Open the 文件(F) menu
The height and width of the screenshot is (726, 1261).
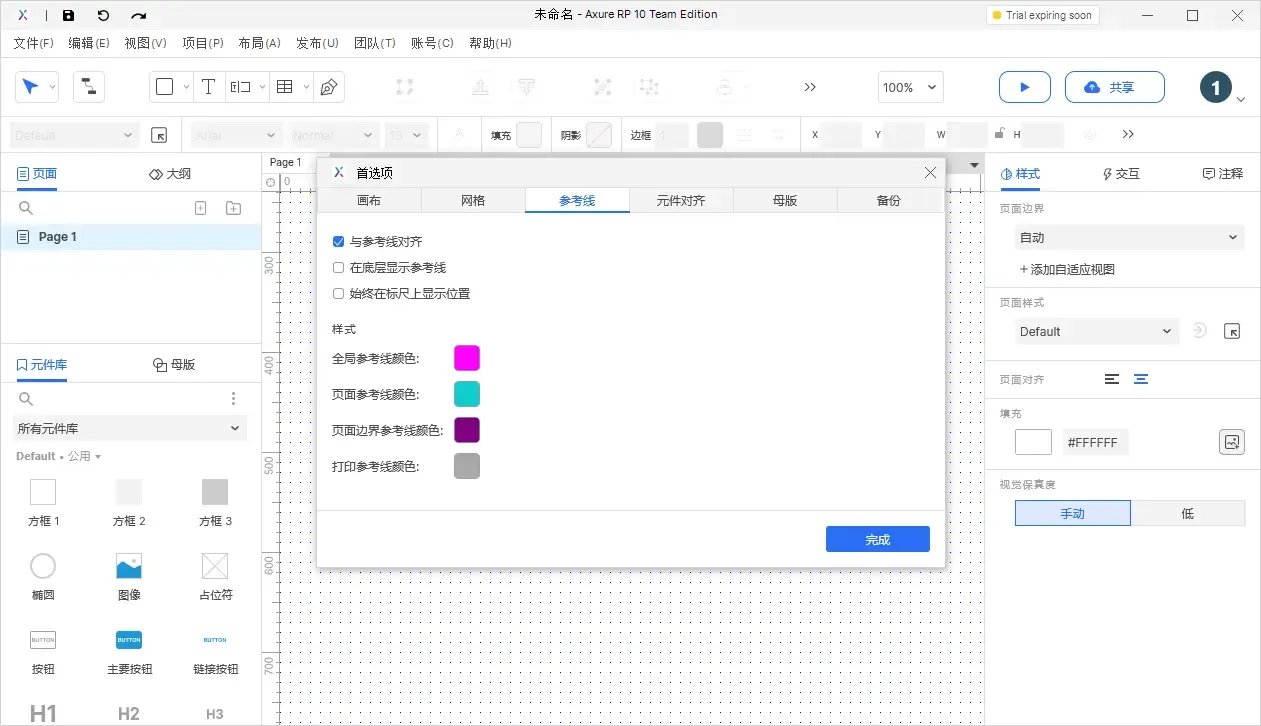32,43
